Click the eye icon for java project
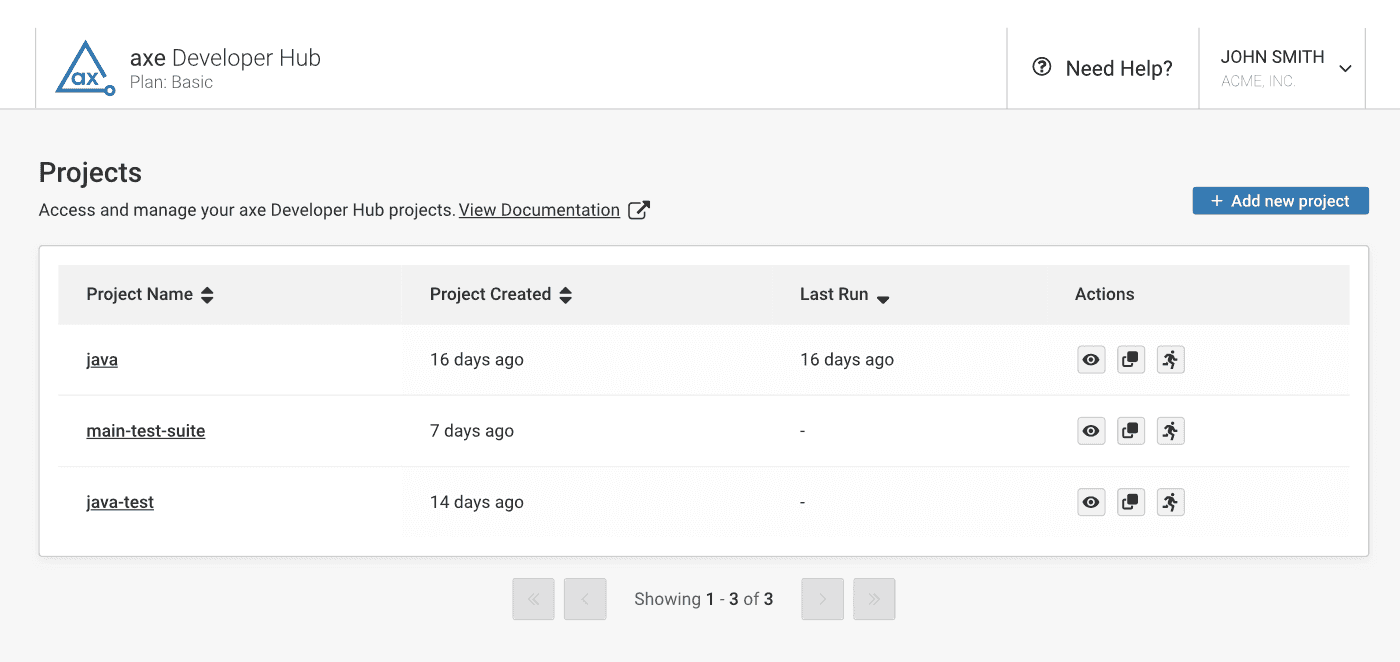Viewport: 1400px width, 662px height. pyautogui.click(x=1091, y=360)
